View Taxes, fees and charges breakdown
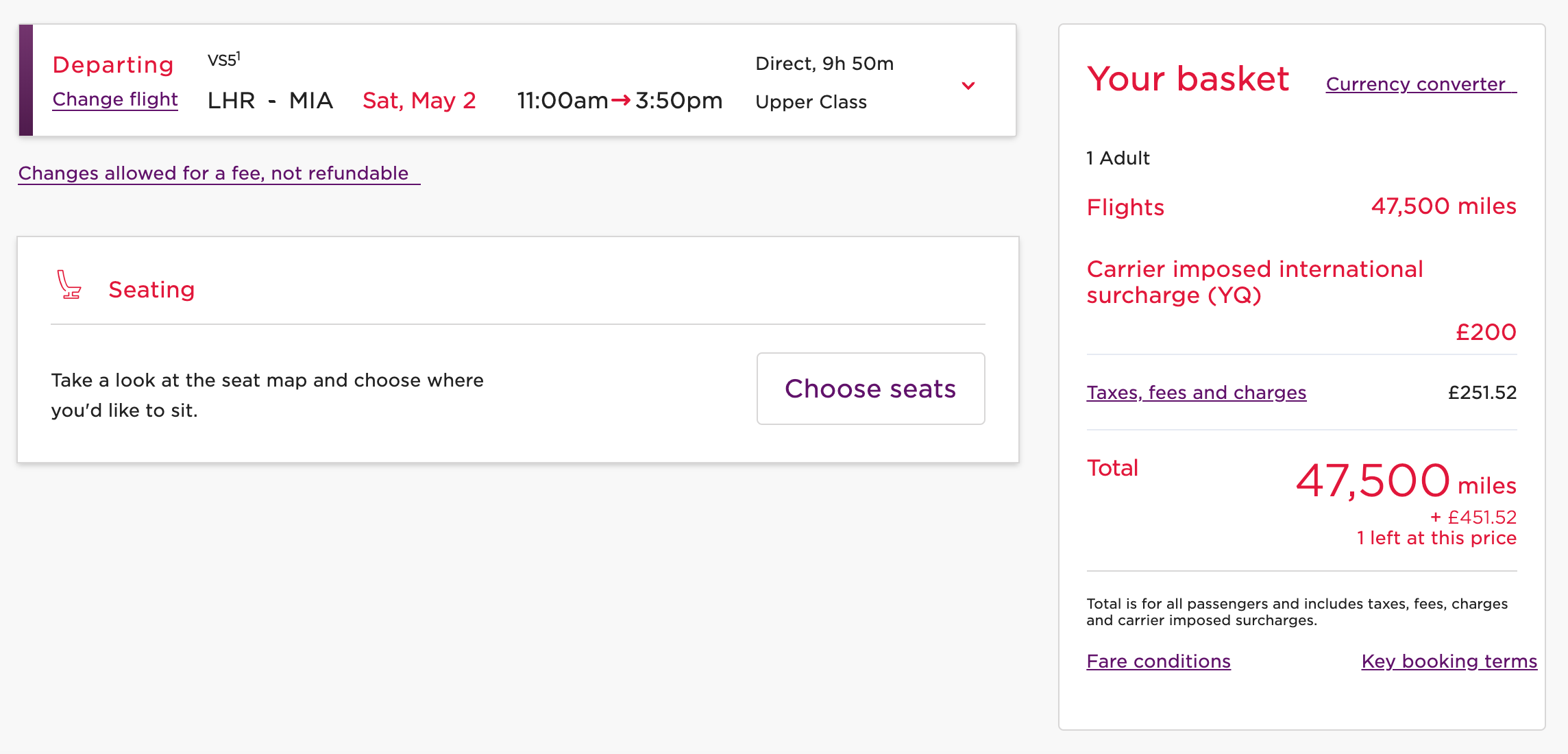The image size is (1568, 754). tap(1196, 393)
